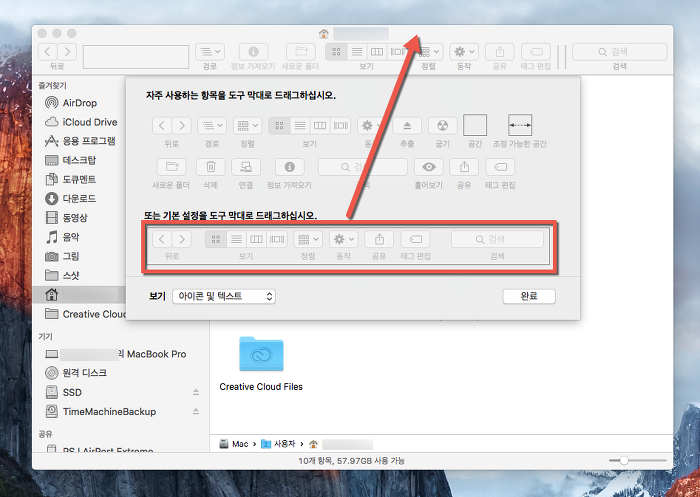700x497 pixels.
Task: Open the 보기 '아이콘 및 텍스트' popup menu
Action: click(224, 297)
